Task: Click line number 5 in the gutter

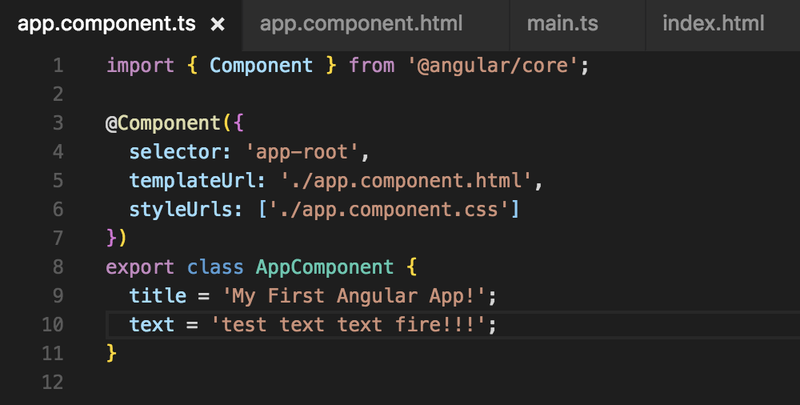Action: pos(58,181)
